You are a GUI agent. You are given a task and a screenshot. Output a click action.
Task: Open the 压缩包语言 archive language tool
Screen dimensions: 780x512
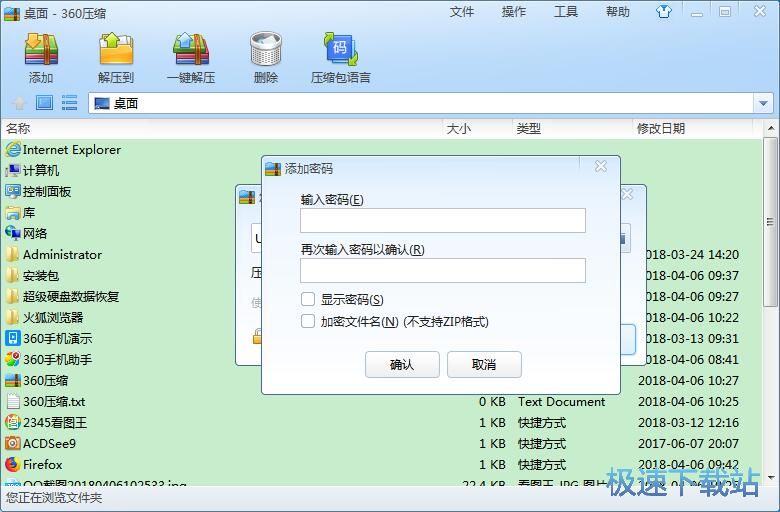coord(341,50)
